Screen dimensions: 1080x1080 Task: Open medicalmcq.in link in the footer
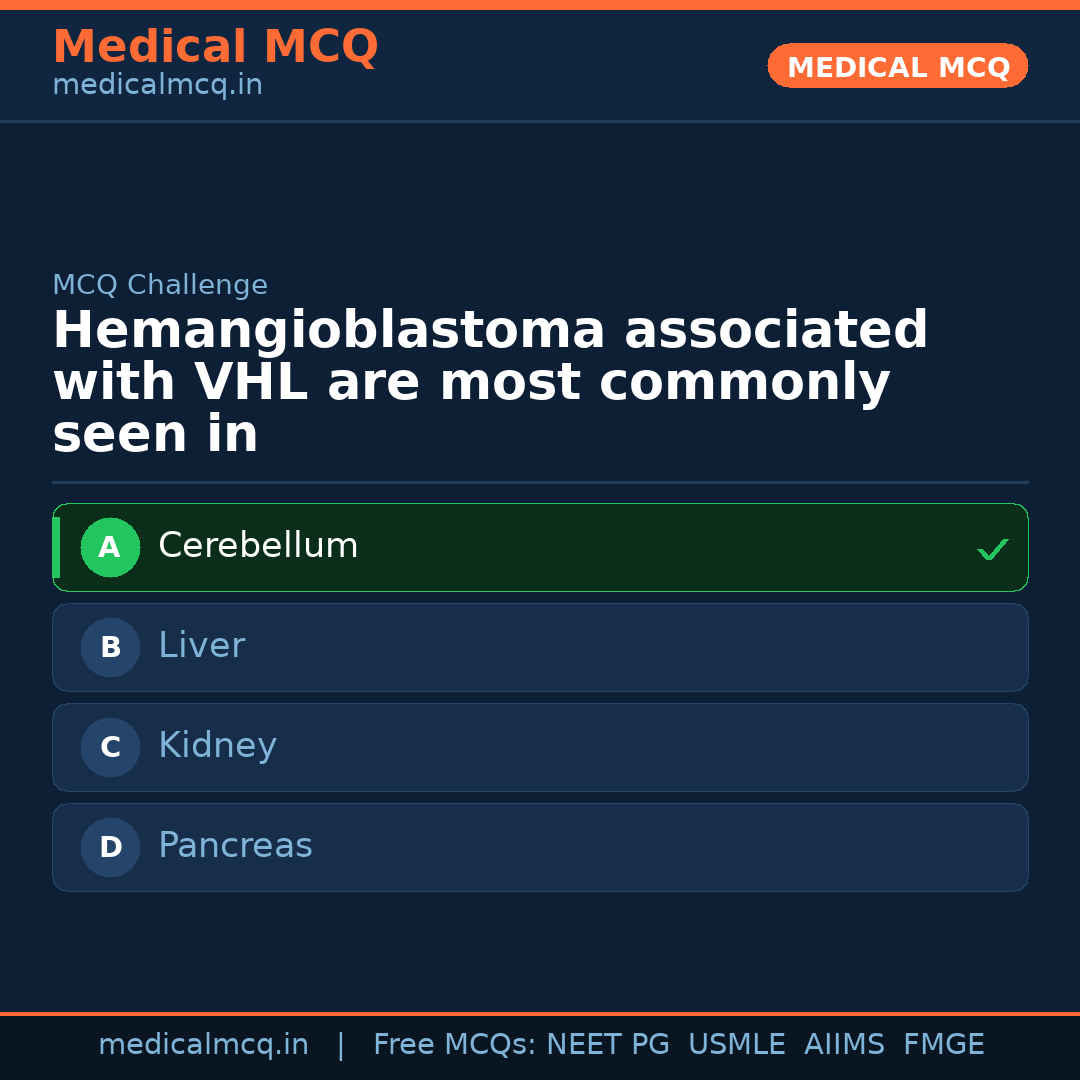[203, 1045]
